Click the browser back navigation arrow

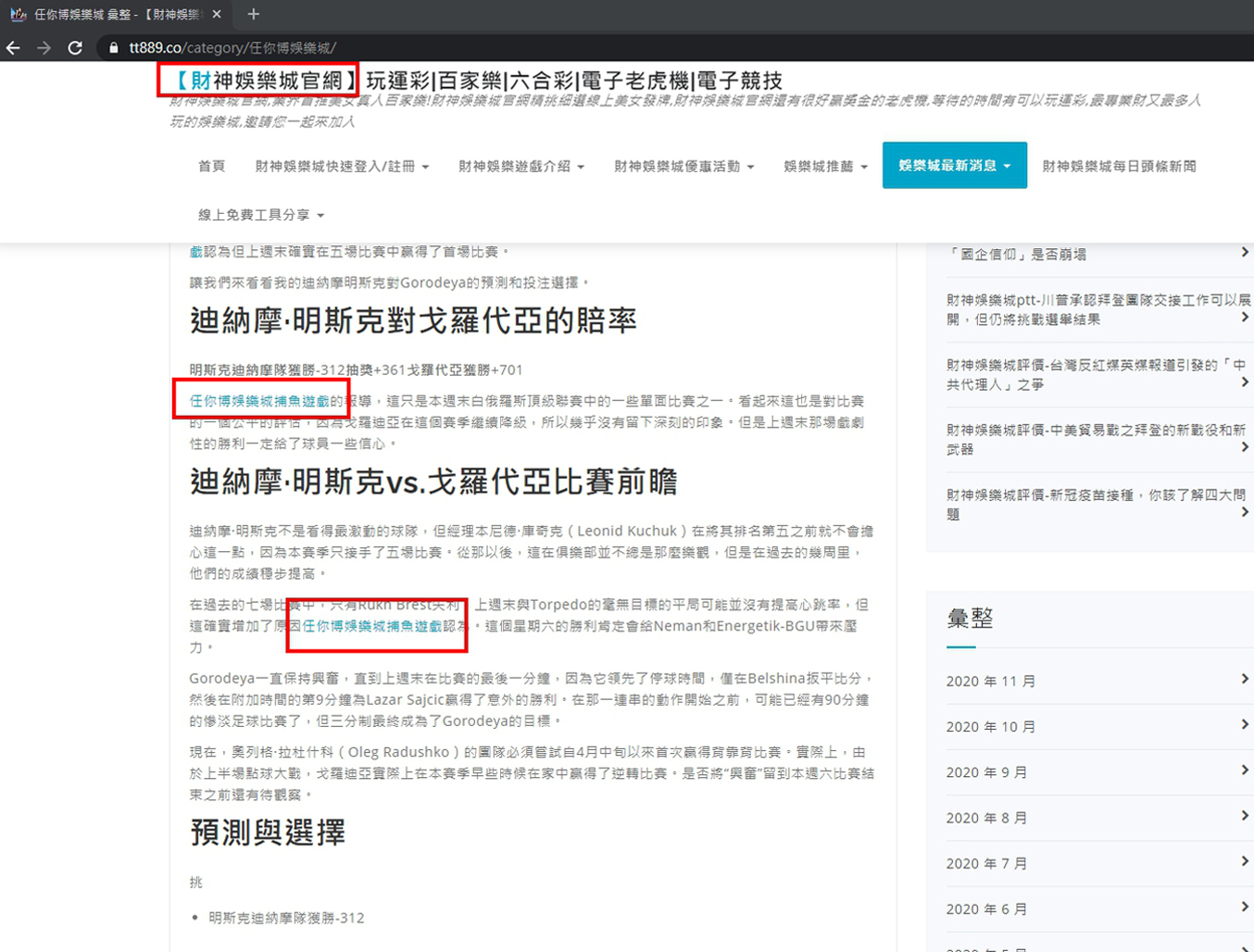(14, 47)
